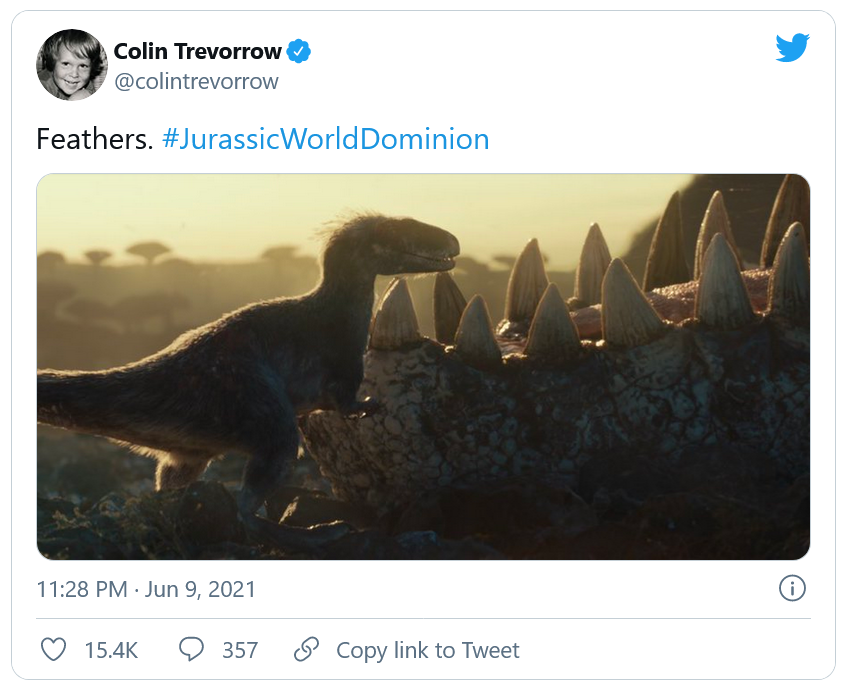Image resolution: width=843 pixels, height=688 pixels.
Task: Select "Copy link to Tweet"
Action: pos(428,650)
